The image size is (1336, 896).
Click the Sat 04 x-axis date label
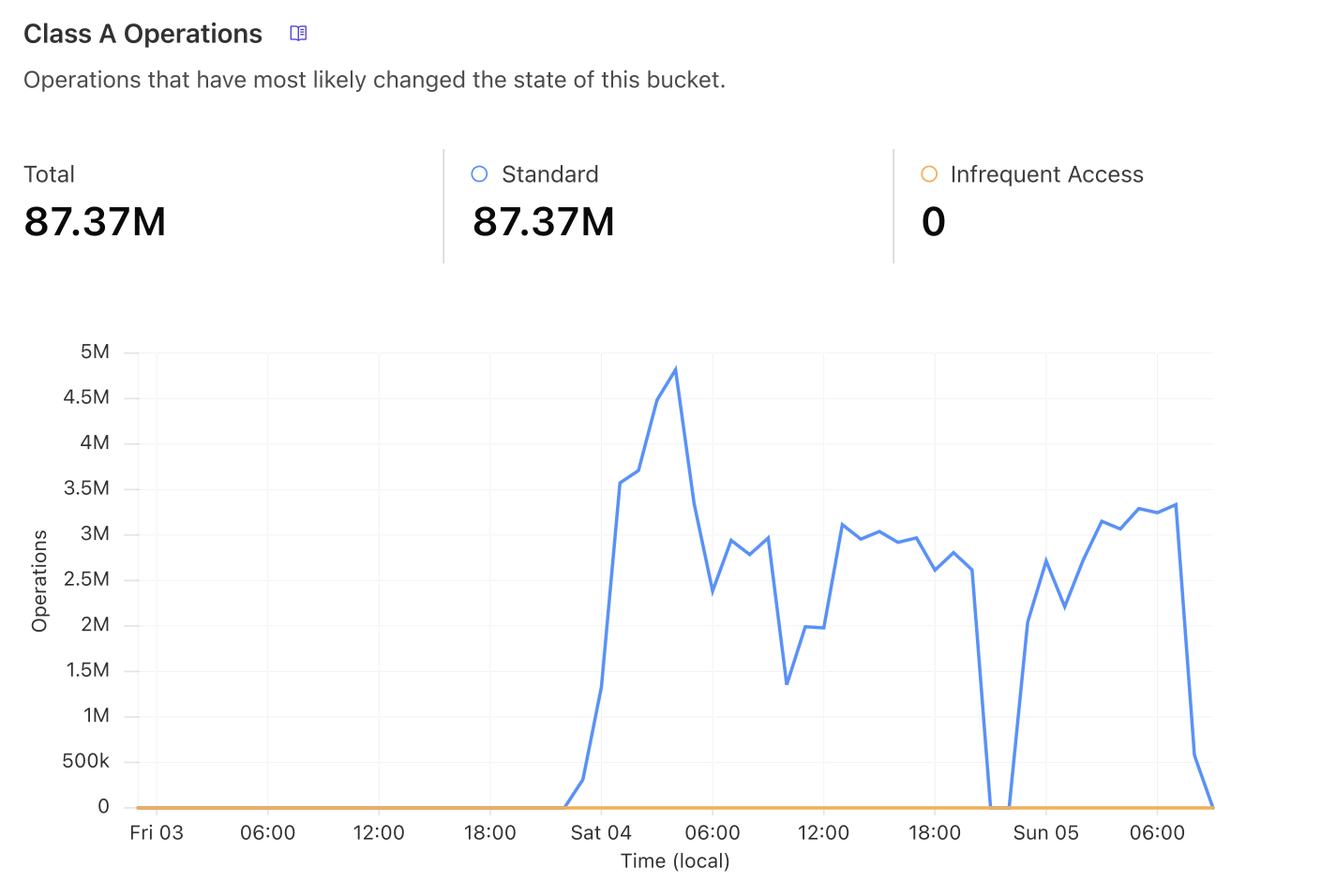pos(601,832)
